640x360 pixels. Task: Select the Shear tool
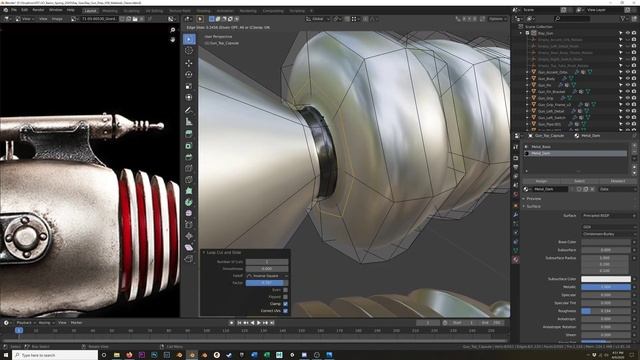(x=189, y=247)
